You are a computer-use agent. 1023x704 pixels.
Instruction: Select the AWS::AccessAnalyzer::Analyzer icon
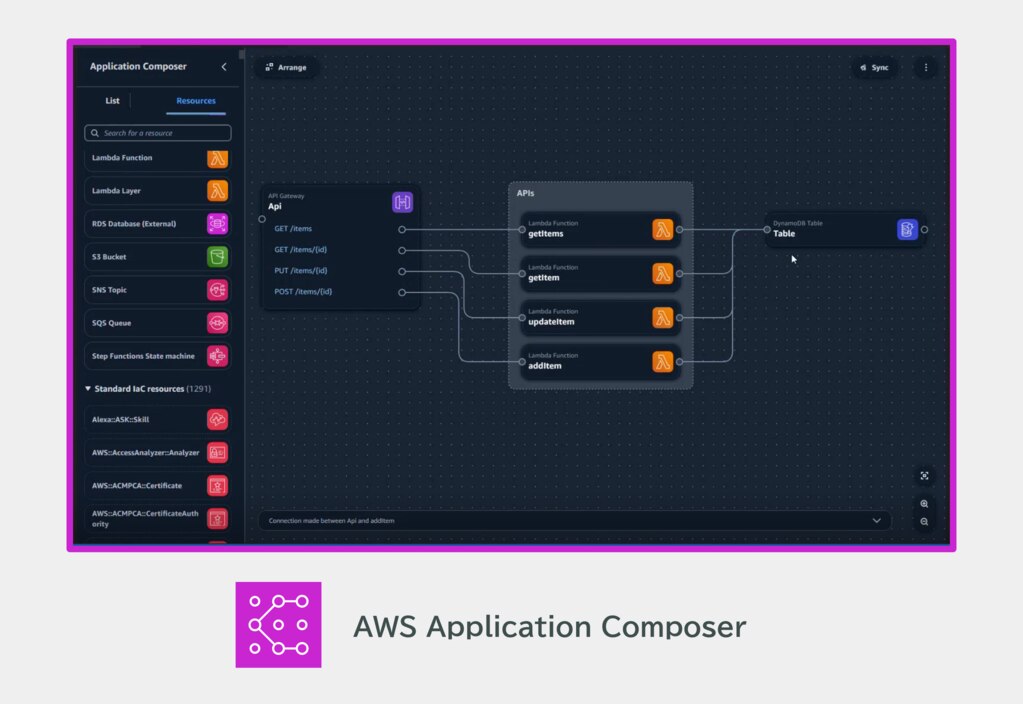[217, 453]
